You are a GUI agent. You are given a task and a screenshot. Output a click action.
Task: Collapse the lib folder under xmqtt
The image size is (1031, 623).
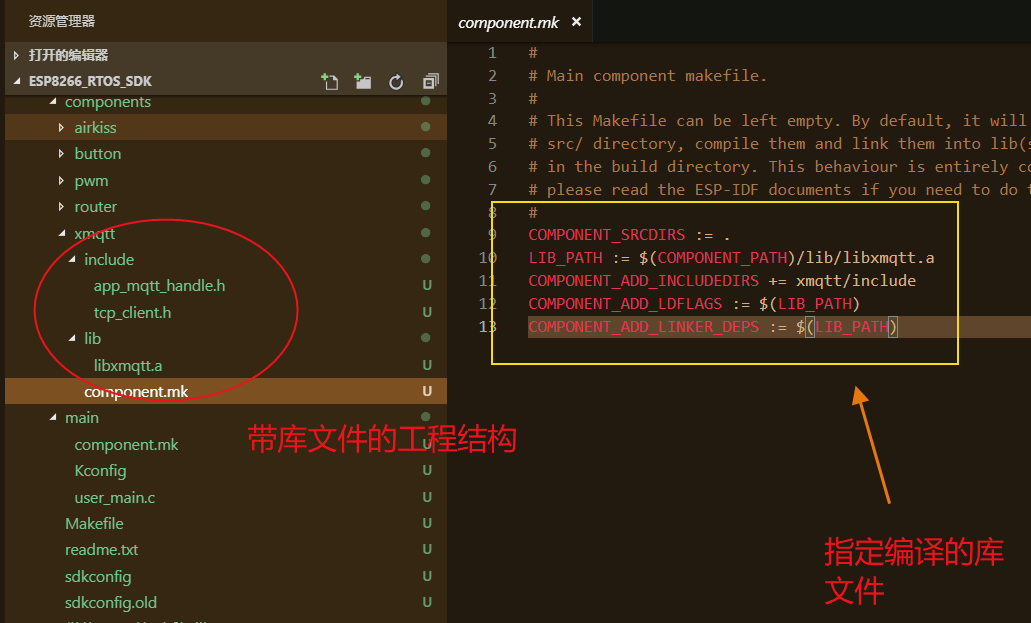(x=72, y=338)
